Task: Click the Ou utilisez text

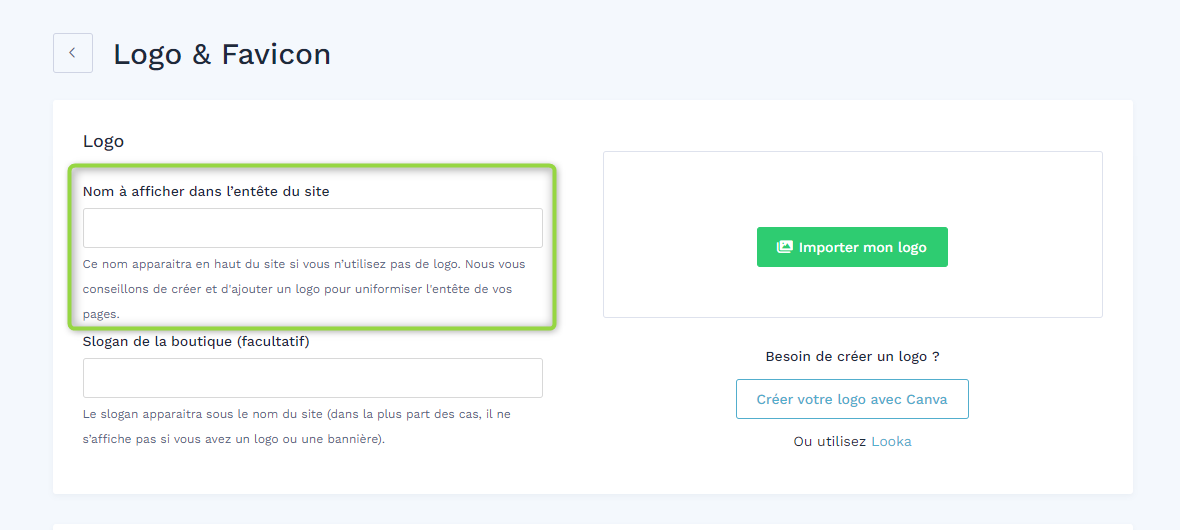Action: pyautogui.click(x=830, y=442)
